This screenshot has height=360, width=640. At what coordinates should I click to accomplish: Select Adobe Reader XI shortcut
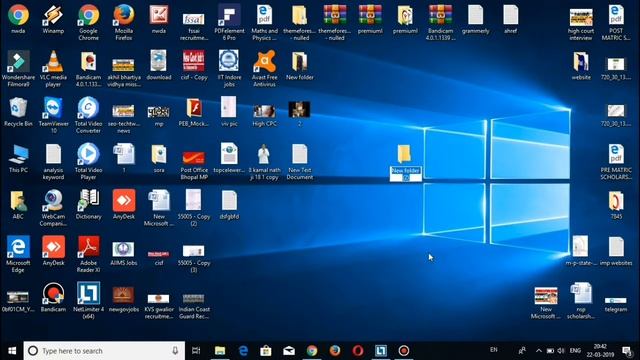coord(89,254)
